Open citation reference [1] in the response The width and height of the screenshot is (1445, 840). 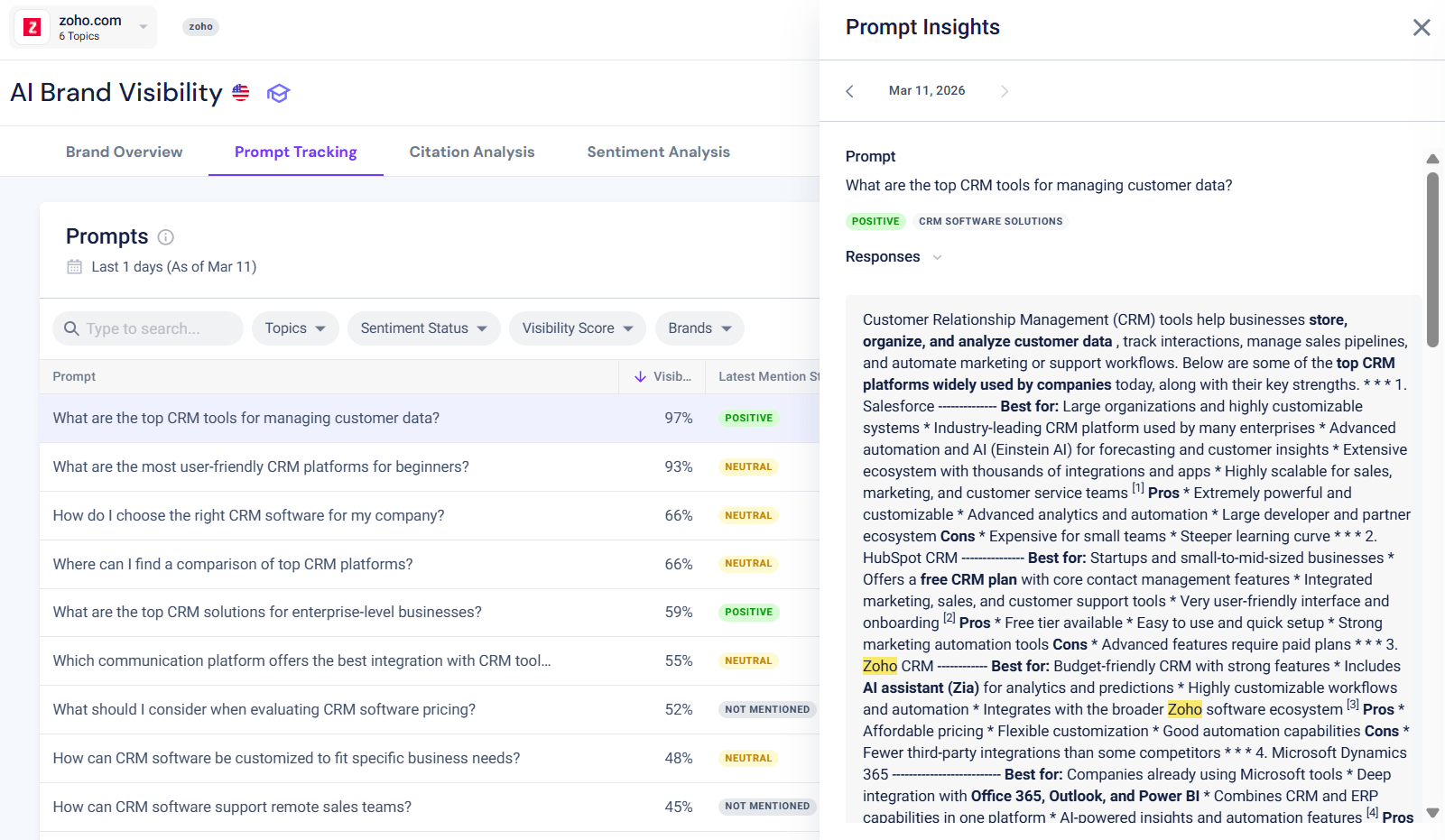pos(1138,488)
